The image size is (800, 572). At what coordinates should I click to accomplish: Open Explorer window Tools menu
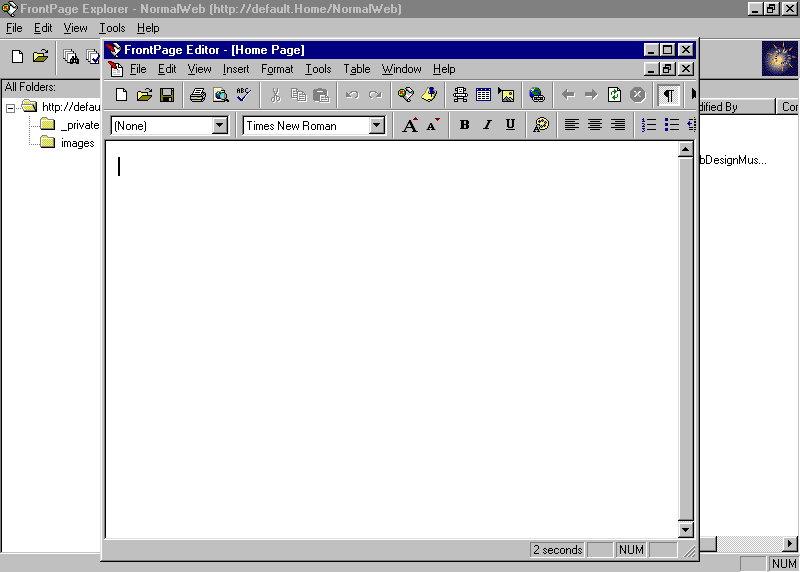pyautogui.click(x=112, y=28)
